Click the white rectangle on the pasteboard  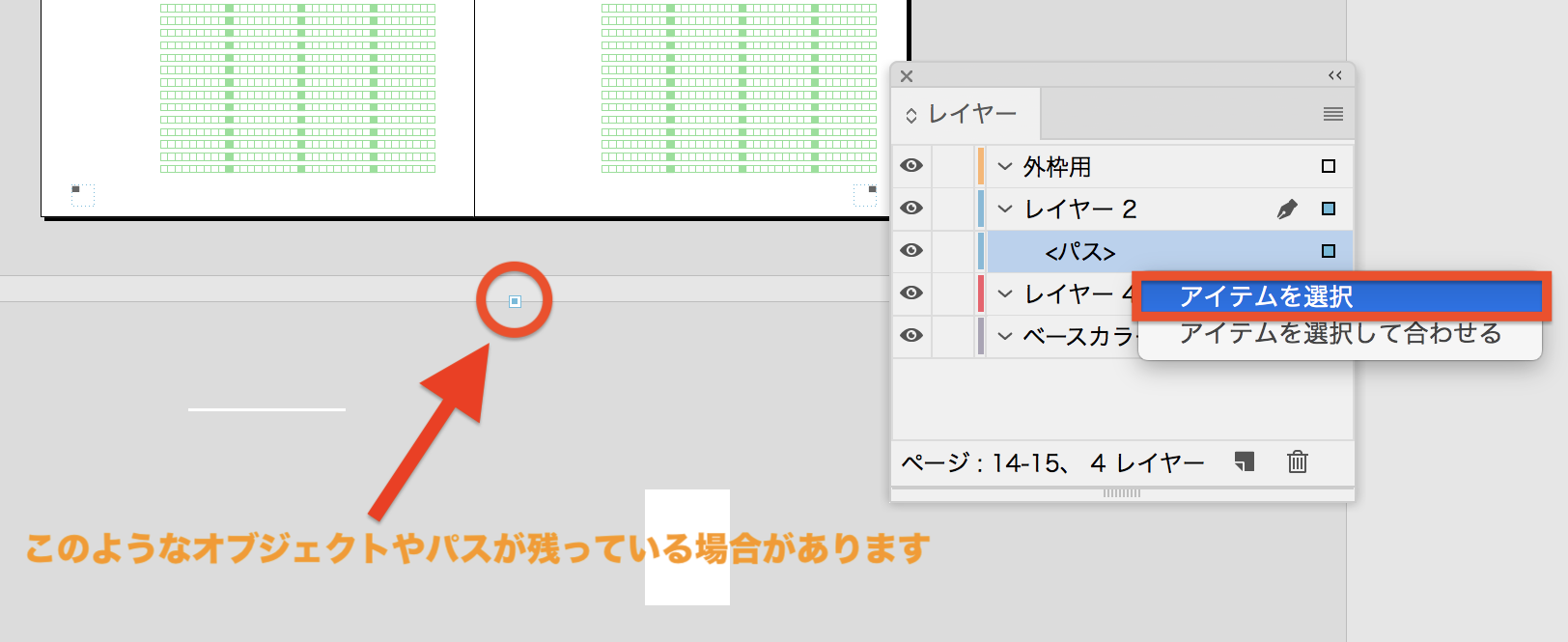pyautogui.click(x=687, y=547)
